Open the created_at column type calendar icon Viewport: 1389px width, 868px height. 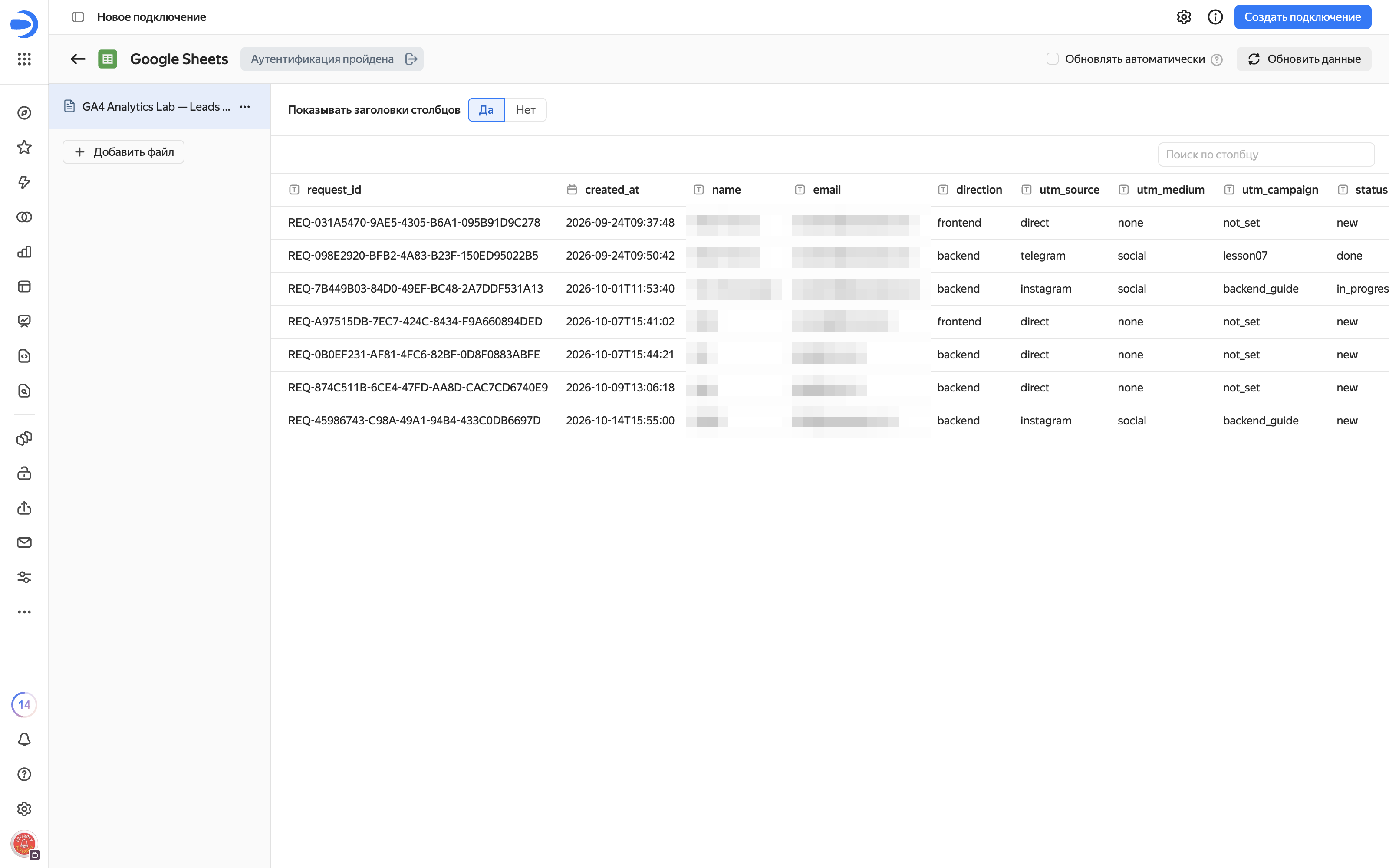[572, 190]
